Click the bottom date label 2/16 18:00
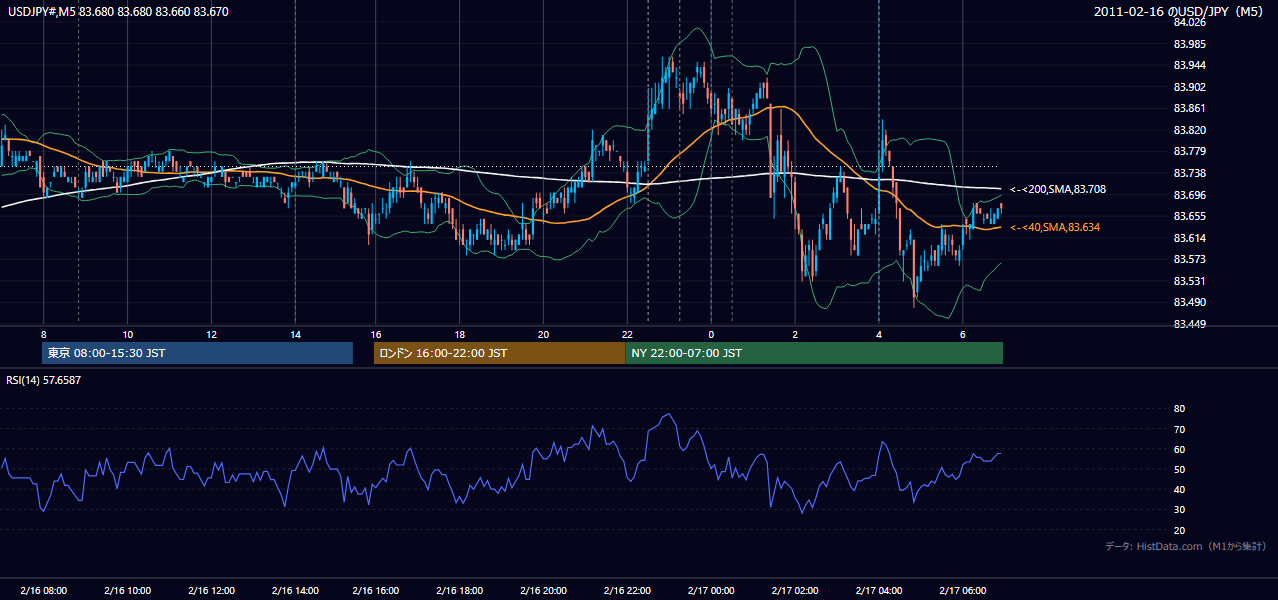Screen dimensions: 1278x600 coord(459,591)
